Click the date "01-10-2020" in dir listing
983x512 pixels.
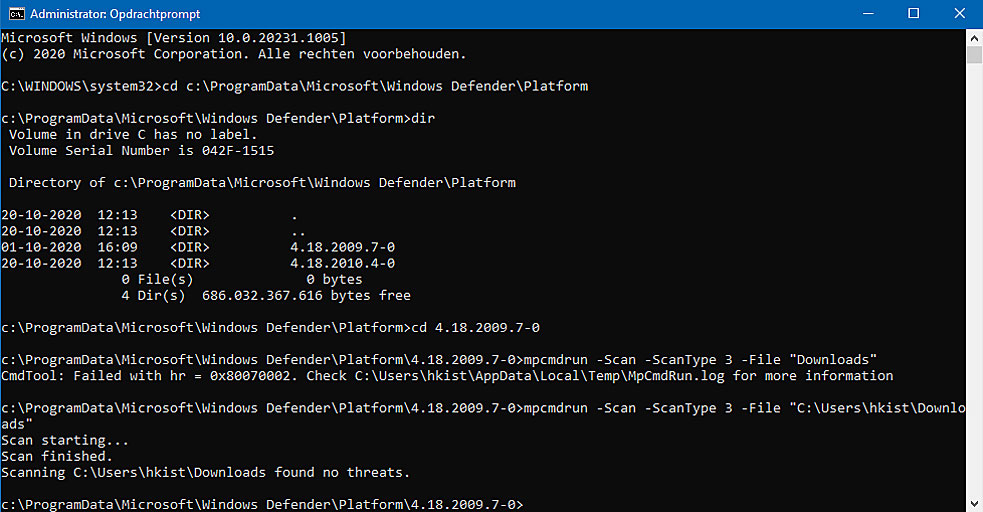click(41, 247)
